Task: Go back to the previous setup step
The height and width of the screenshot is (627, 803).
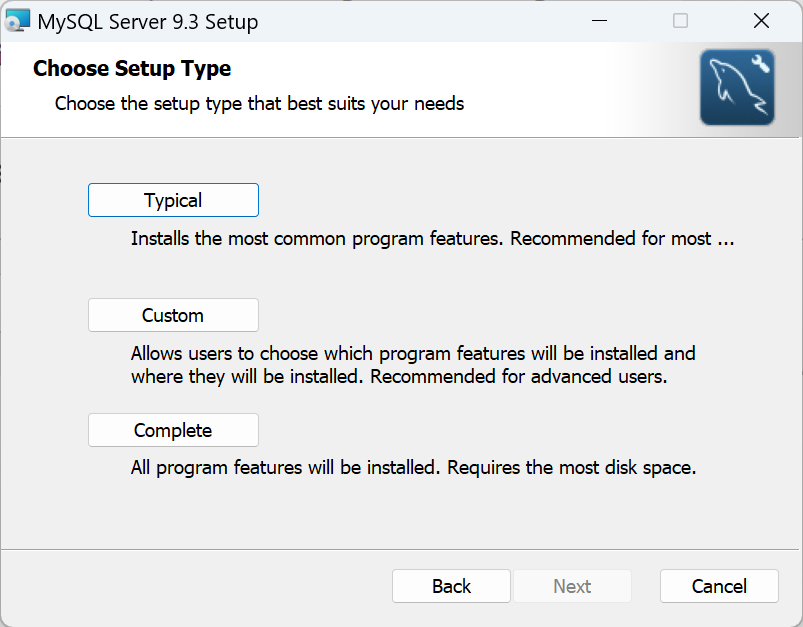Action: [x=451, y=586]
